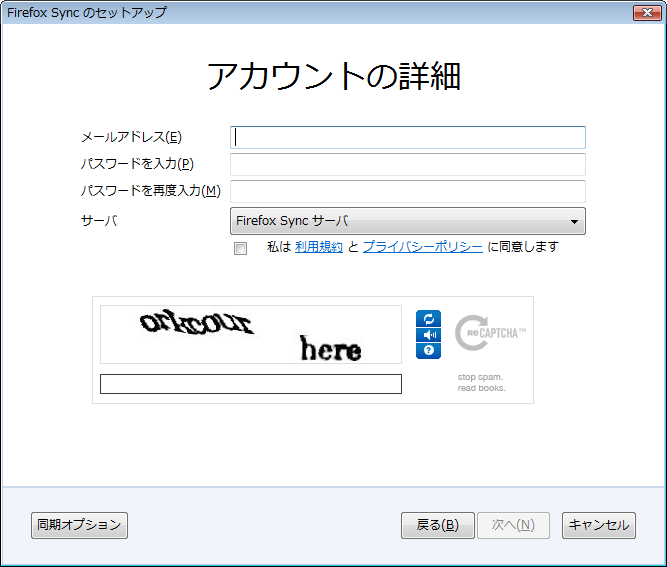Click the 'stop spam. read books.' text
The width and height of the screenshot is (667, 567).
point(481,382)
